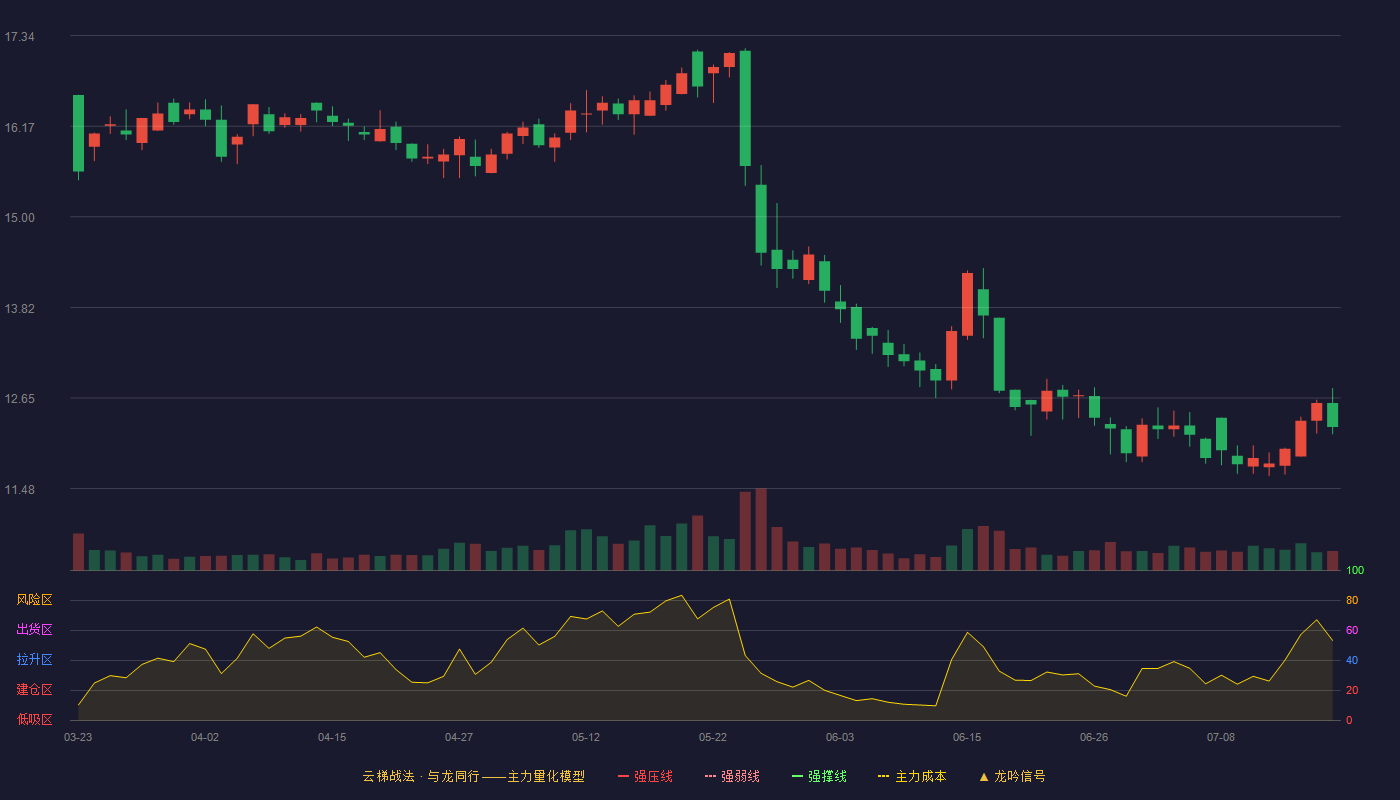Select the 风险区 zone label
The height and width of the screenshot is (800, 1400).
point(34,600)
